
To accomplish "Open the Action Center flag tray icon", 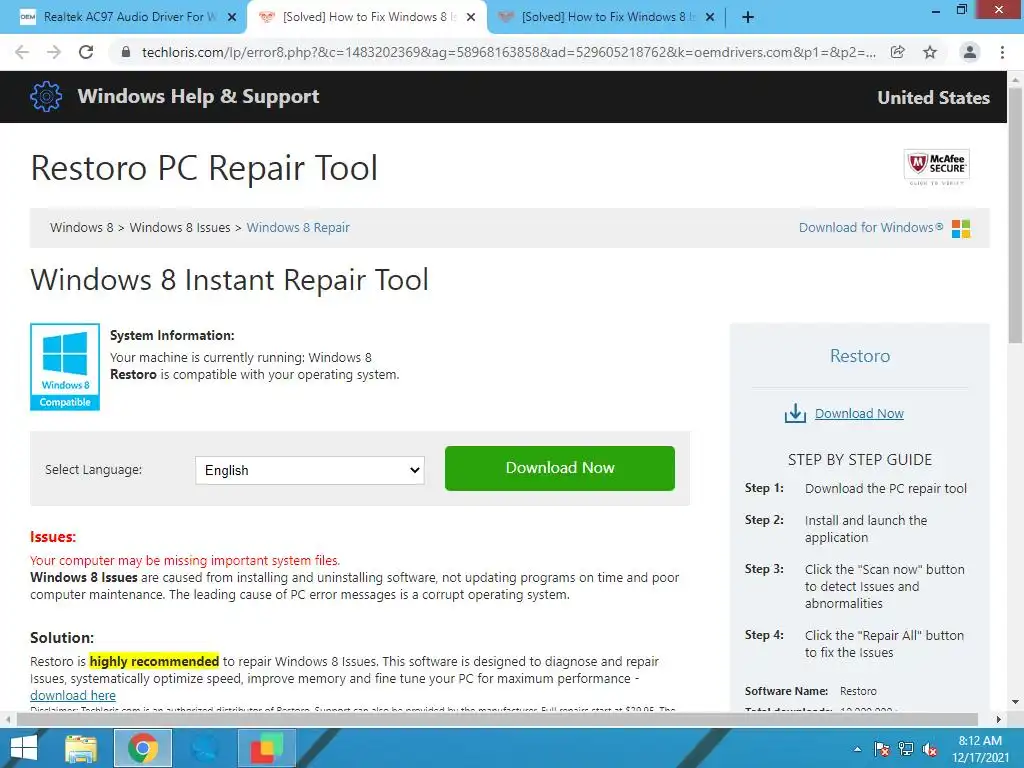I will pos(882,749).
